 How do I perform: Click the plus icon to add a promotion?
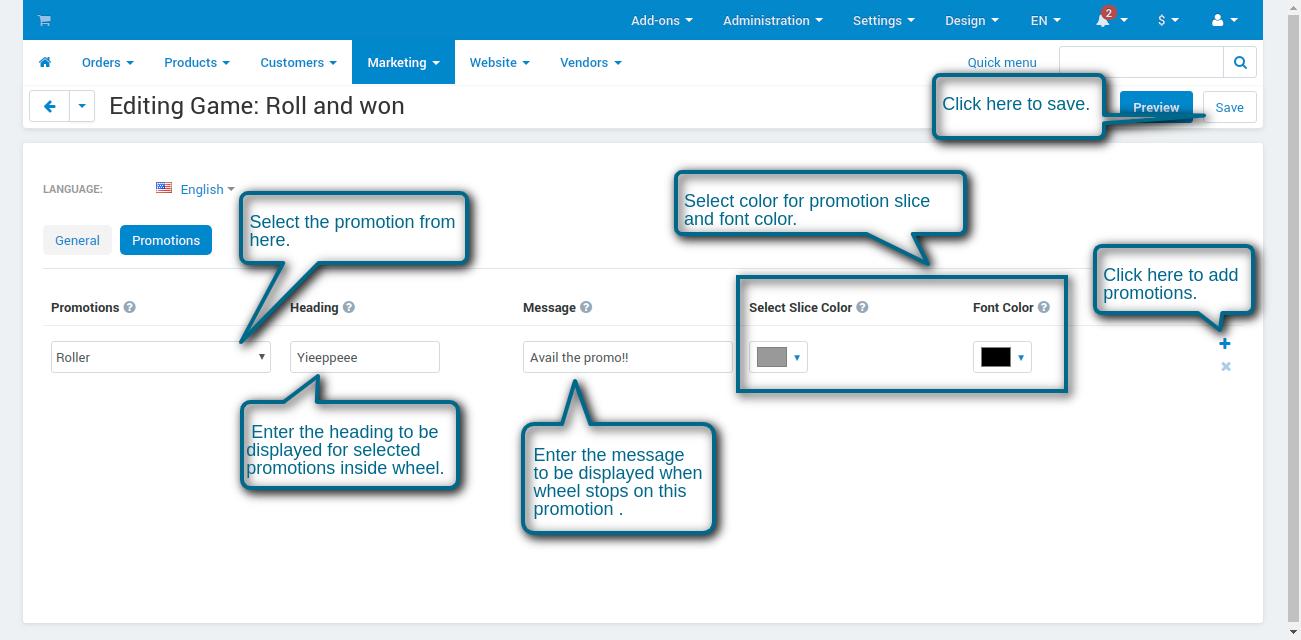pyautogui.click(x=1225, y=343)
